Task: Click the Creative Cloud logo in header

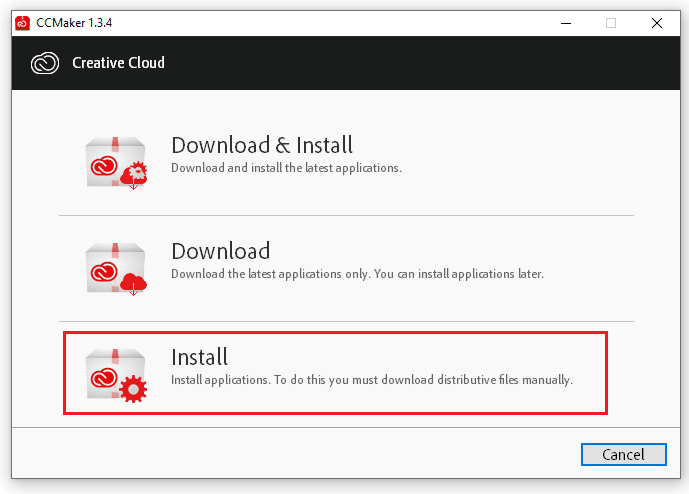Action: (x=46, y=63)
